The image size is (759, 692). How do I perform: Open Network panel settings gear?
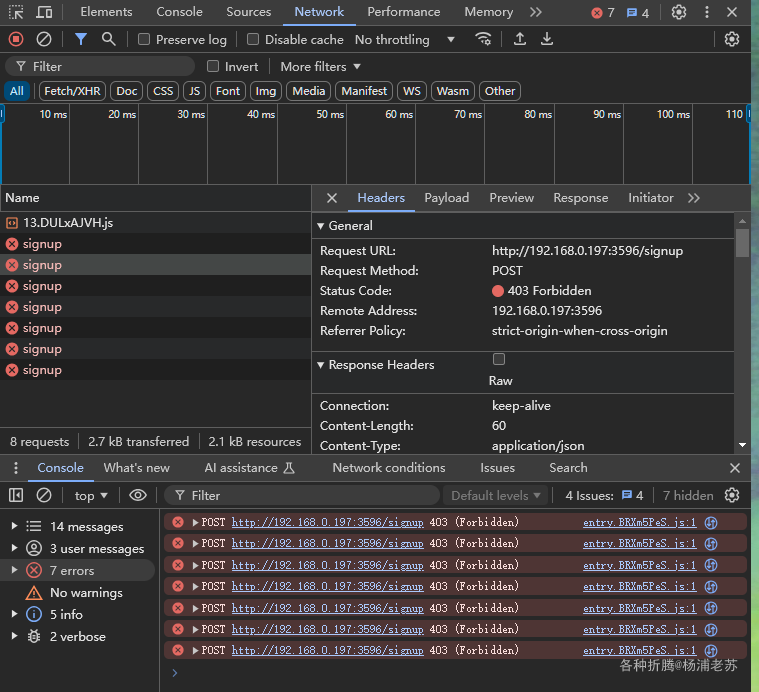732,39
